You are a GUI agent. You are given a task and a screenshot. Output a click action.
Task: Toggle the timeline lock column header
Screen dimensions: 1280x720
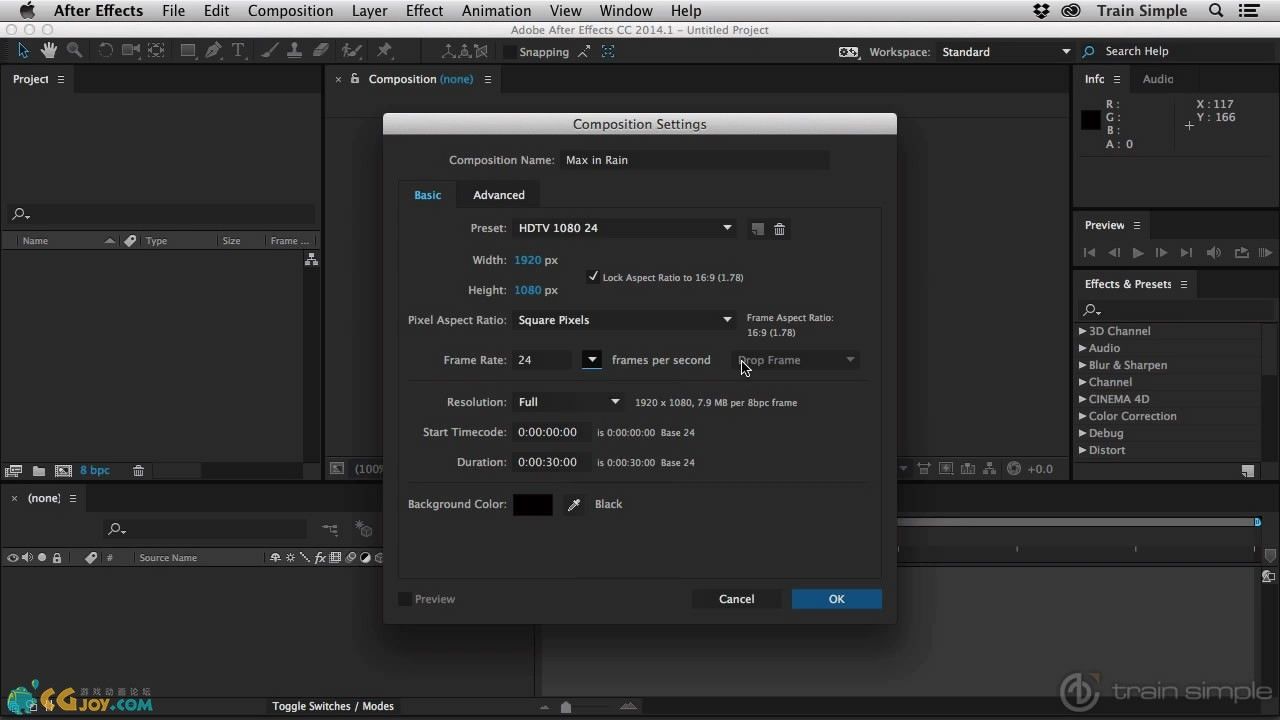(x=57, y=558)
